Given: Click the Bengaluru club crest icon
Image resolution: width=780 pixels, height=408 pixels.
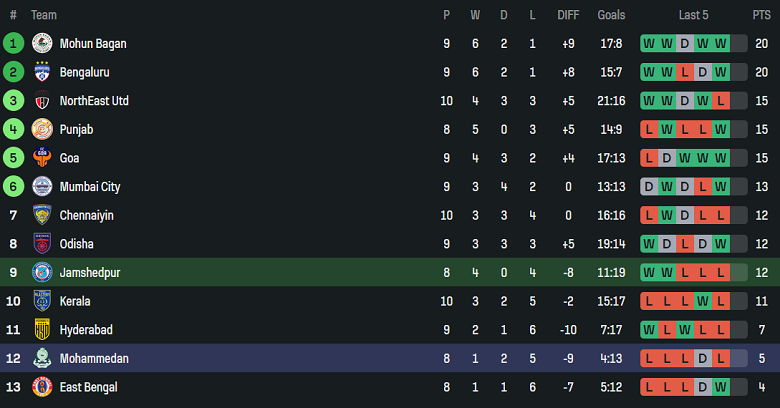Looking at the screenshot, I should 42,72.
